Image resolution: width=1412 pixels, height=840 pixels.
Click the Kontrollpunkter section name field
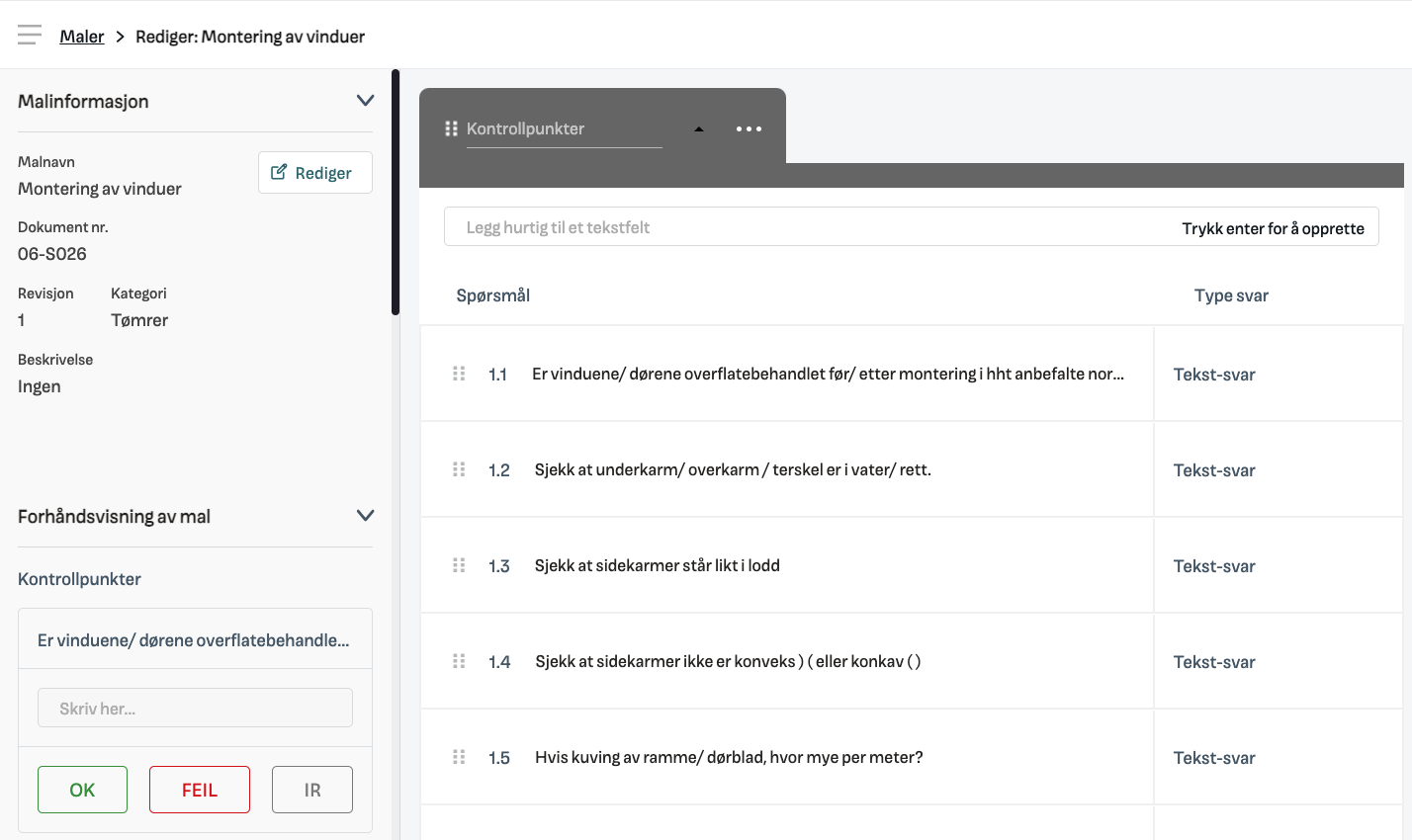click(564, 128)
